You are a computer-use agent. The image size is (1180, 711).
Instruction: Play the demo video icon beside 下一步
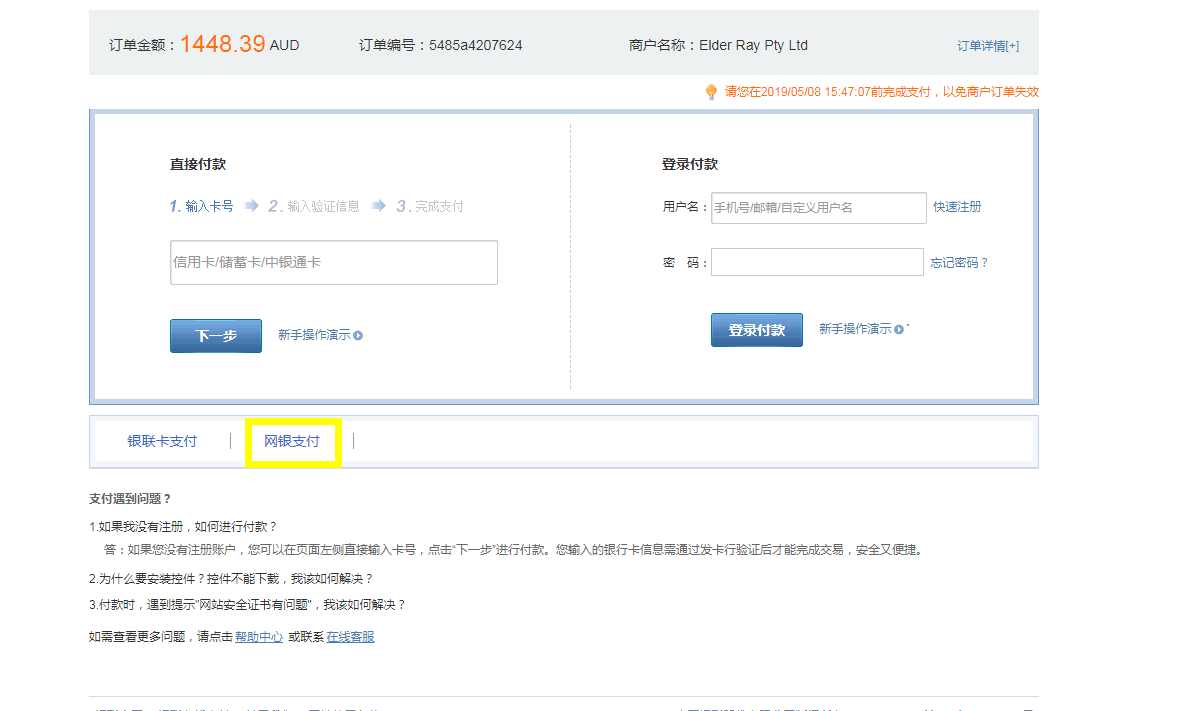(x=357, y=335)
